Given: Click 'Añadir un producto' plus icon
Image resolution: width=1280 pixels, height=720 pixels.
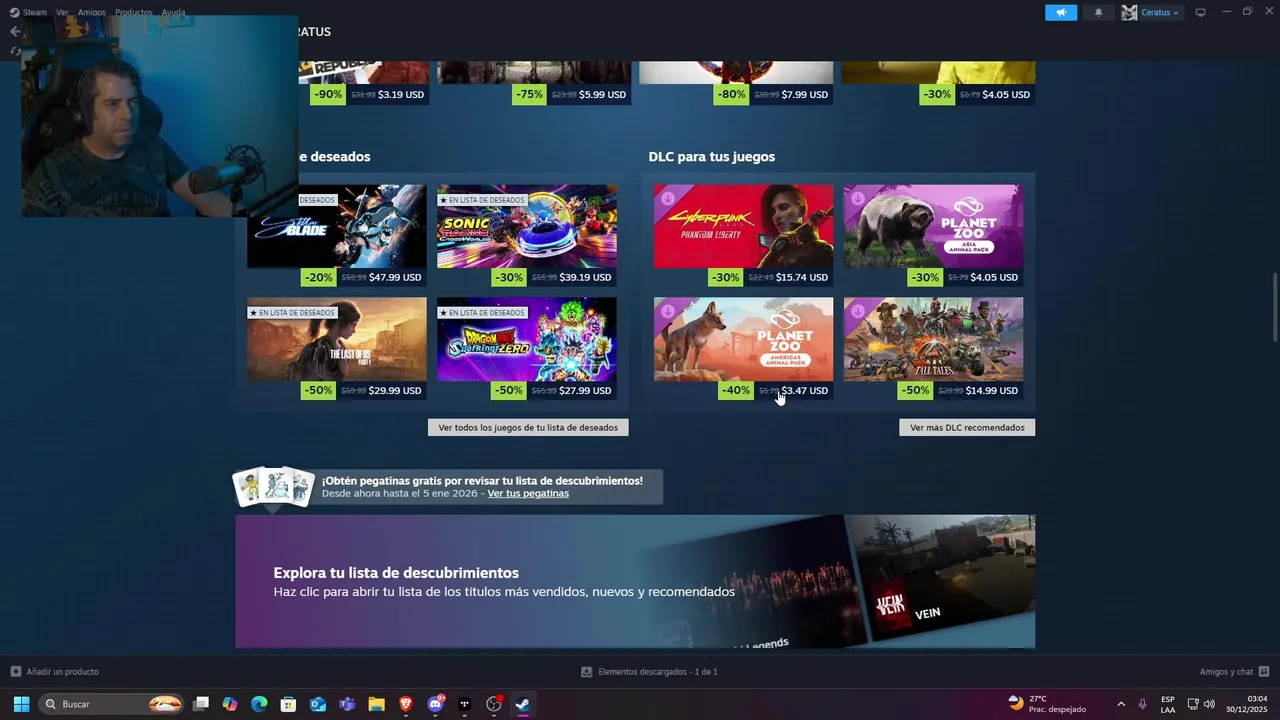Looking at the screenshot, I should pyautogui.click(x=15, y=672).
